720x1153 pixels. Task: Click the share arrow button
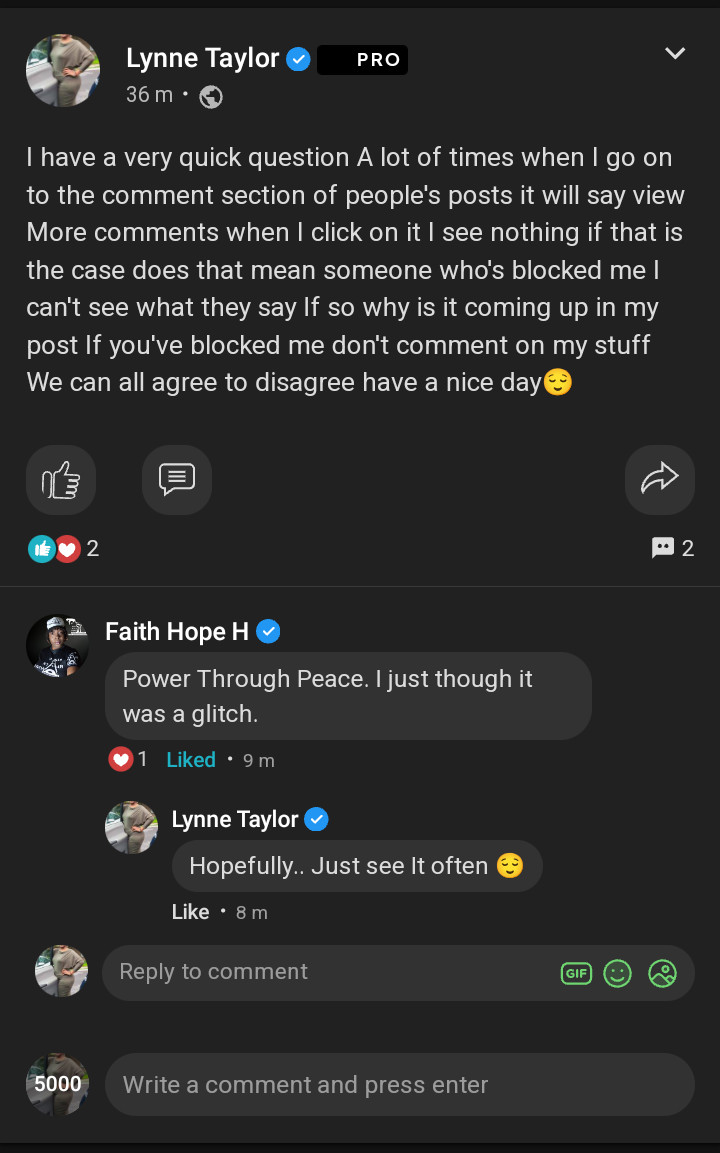(659, 480)
